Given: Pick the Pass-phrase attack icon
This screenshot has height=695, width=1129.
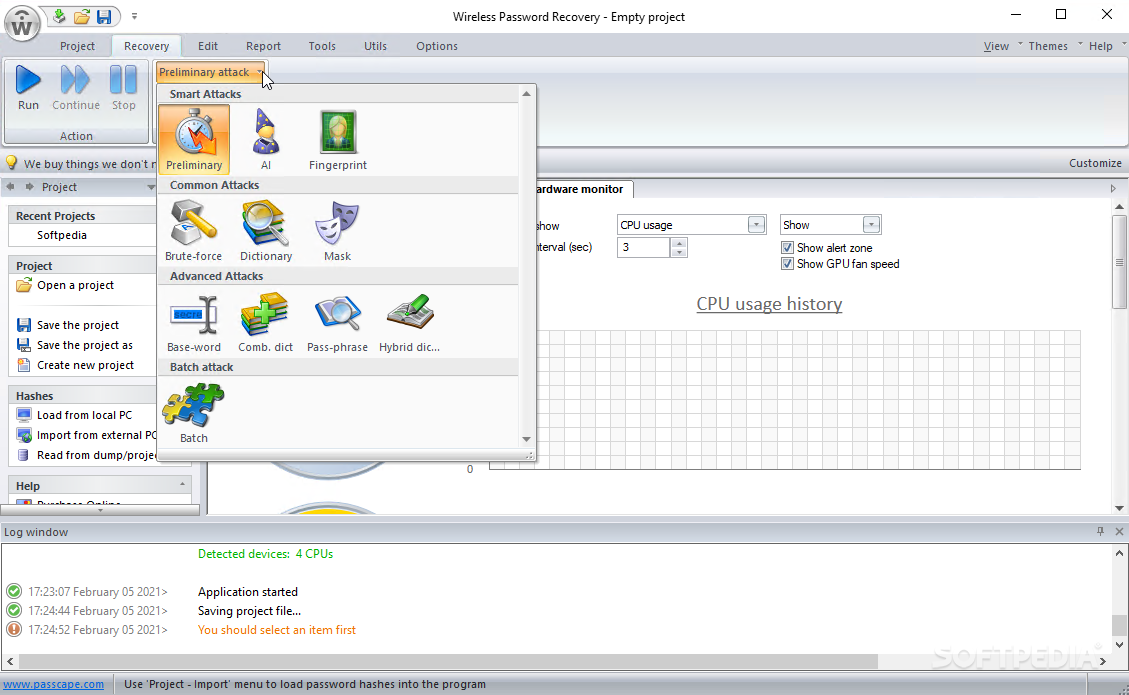Looking at the screenshot, I should pyautogui.click(x=337, y=322).
